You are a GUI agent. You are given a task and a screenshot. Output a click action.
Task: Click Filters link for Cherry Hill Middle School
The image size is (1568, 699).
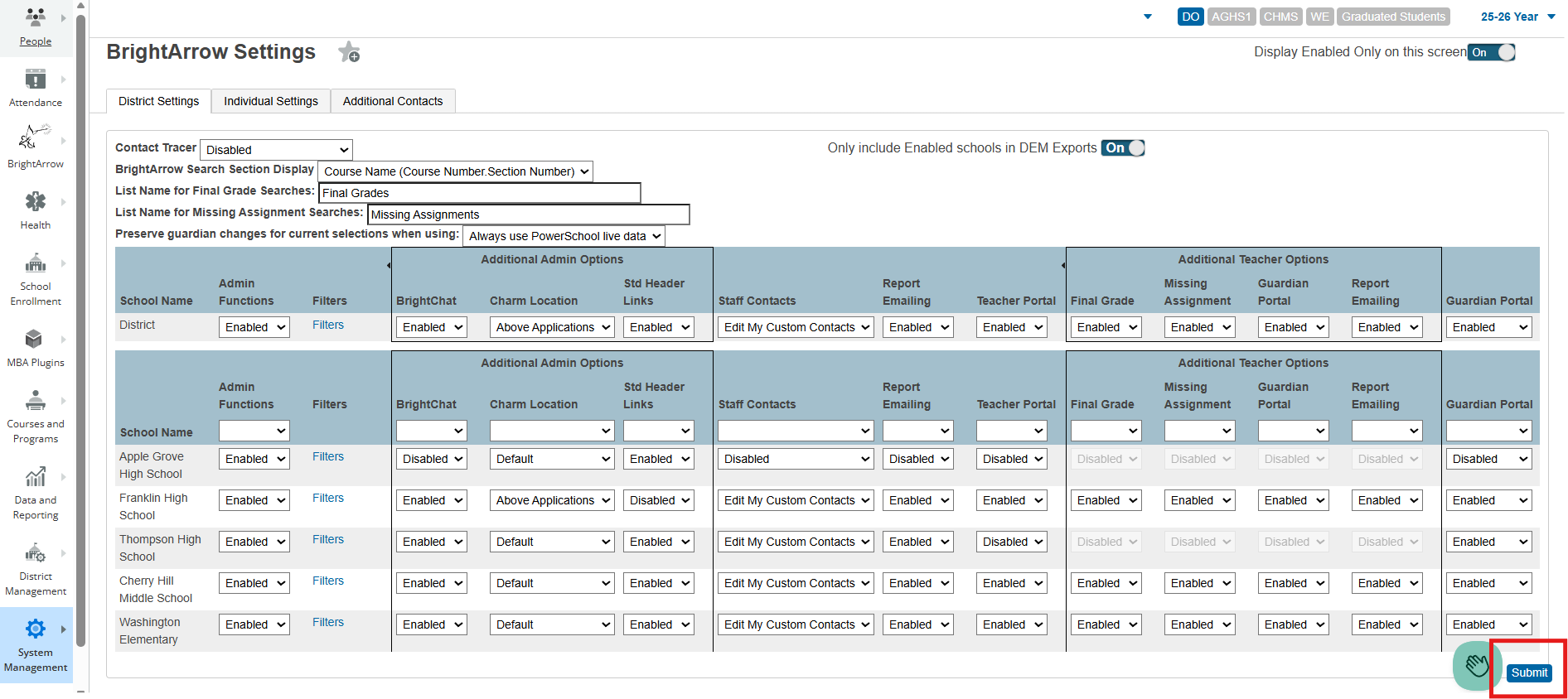pos(328,581)
